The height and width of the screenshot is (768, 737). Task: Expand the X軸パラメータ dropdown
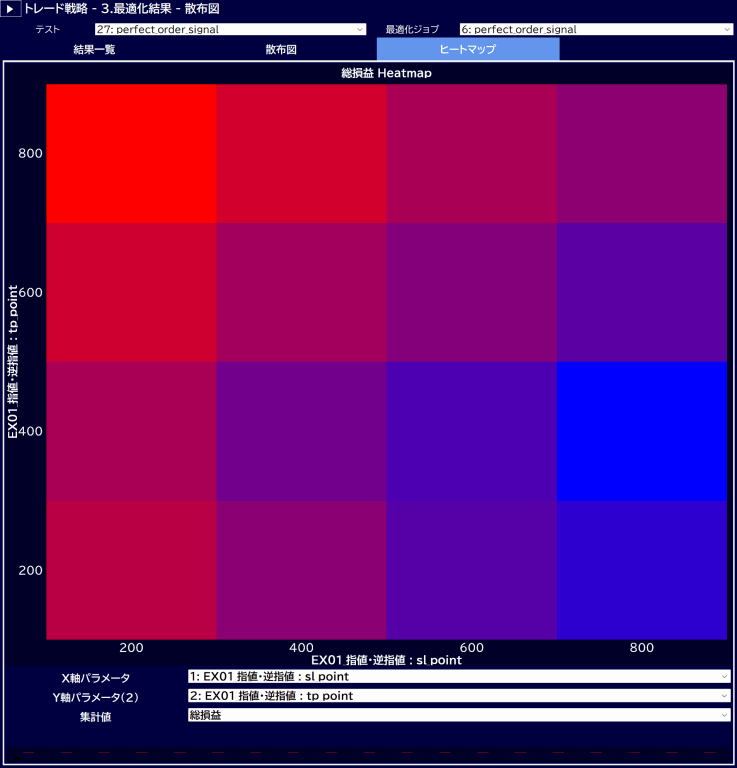pyautogui.click(x=459, y=677)
